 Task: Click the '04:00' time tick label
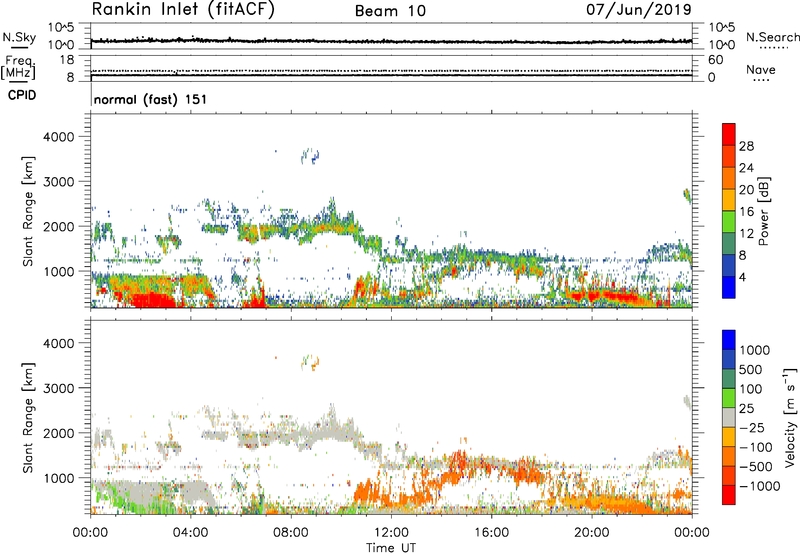(190, 533)
